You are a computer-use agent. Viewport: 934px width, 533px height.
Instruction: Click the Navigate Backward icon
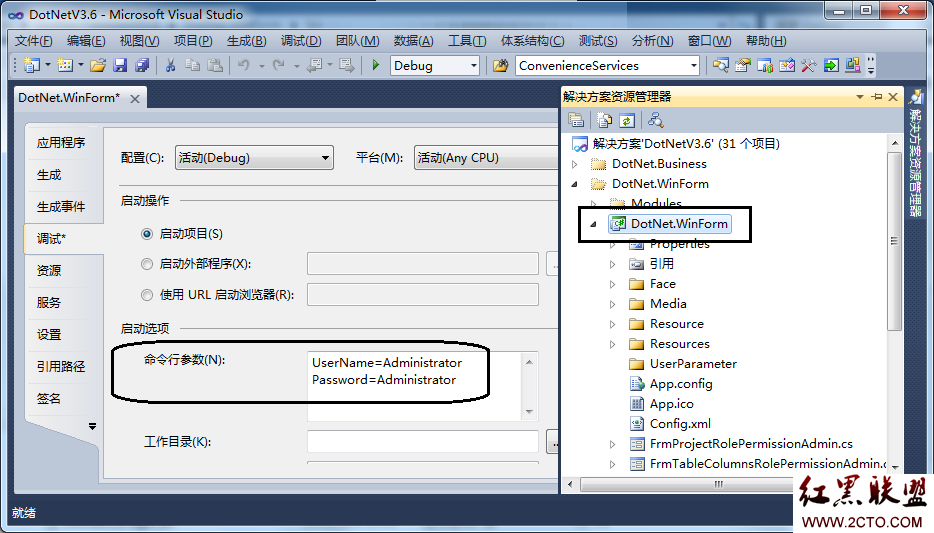click(314, 66)
